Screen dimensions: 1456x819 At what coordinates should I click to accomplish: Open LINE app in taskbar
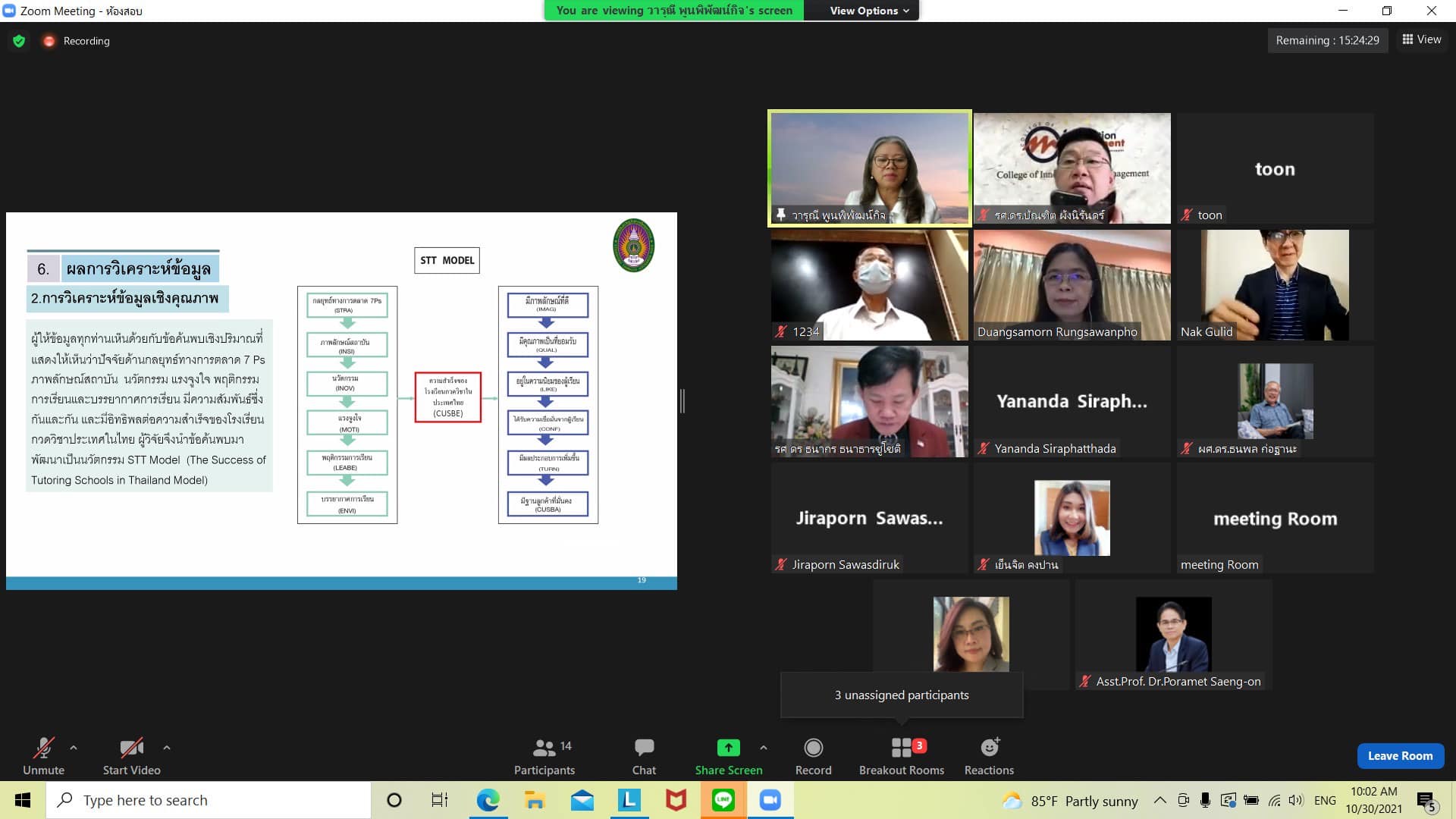click(723, 800)
